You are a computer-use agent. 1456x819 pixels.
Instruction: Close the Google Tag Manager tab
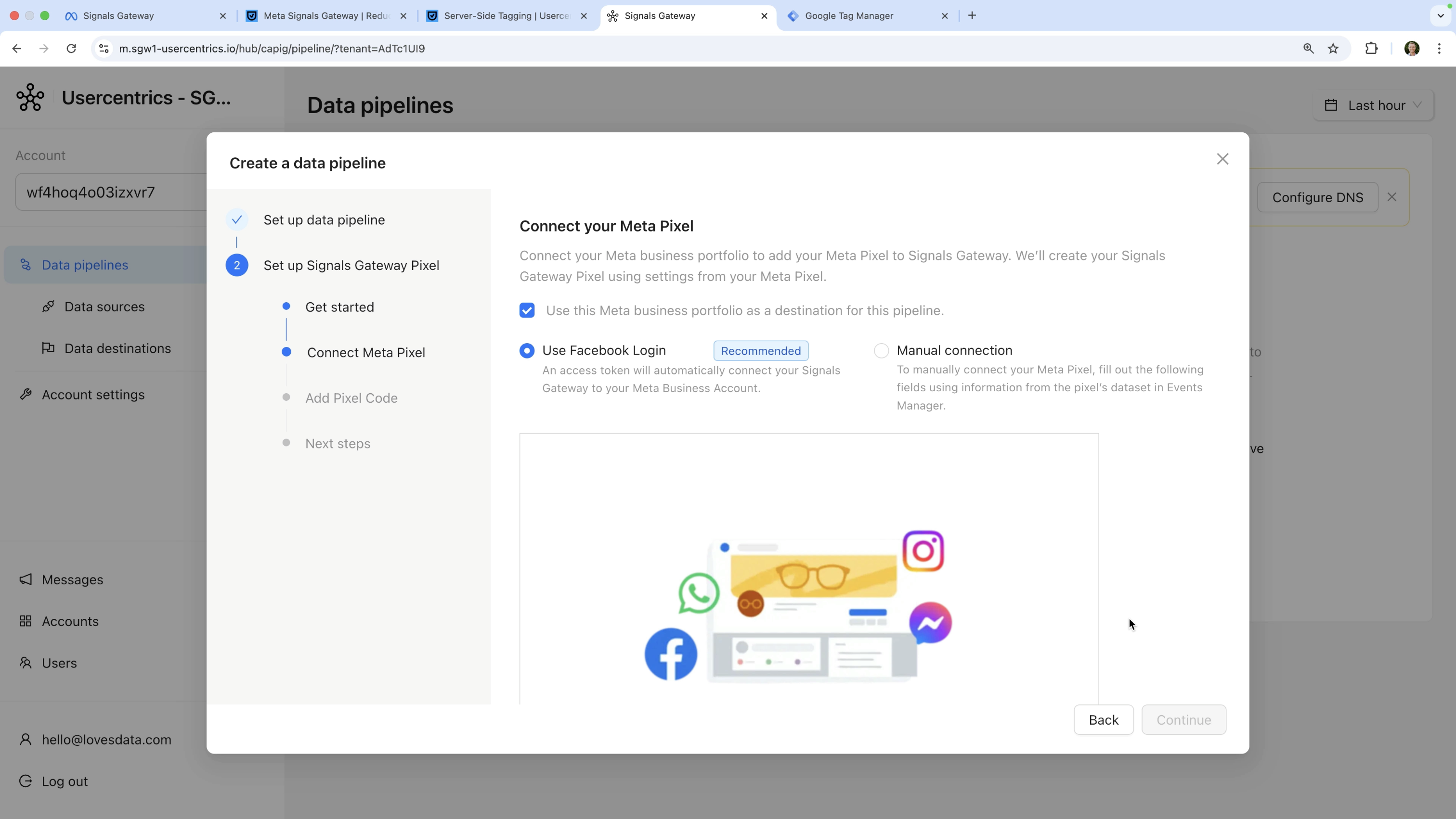(945, 16)
